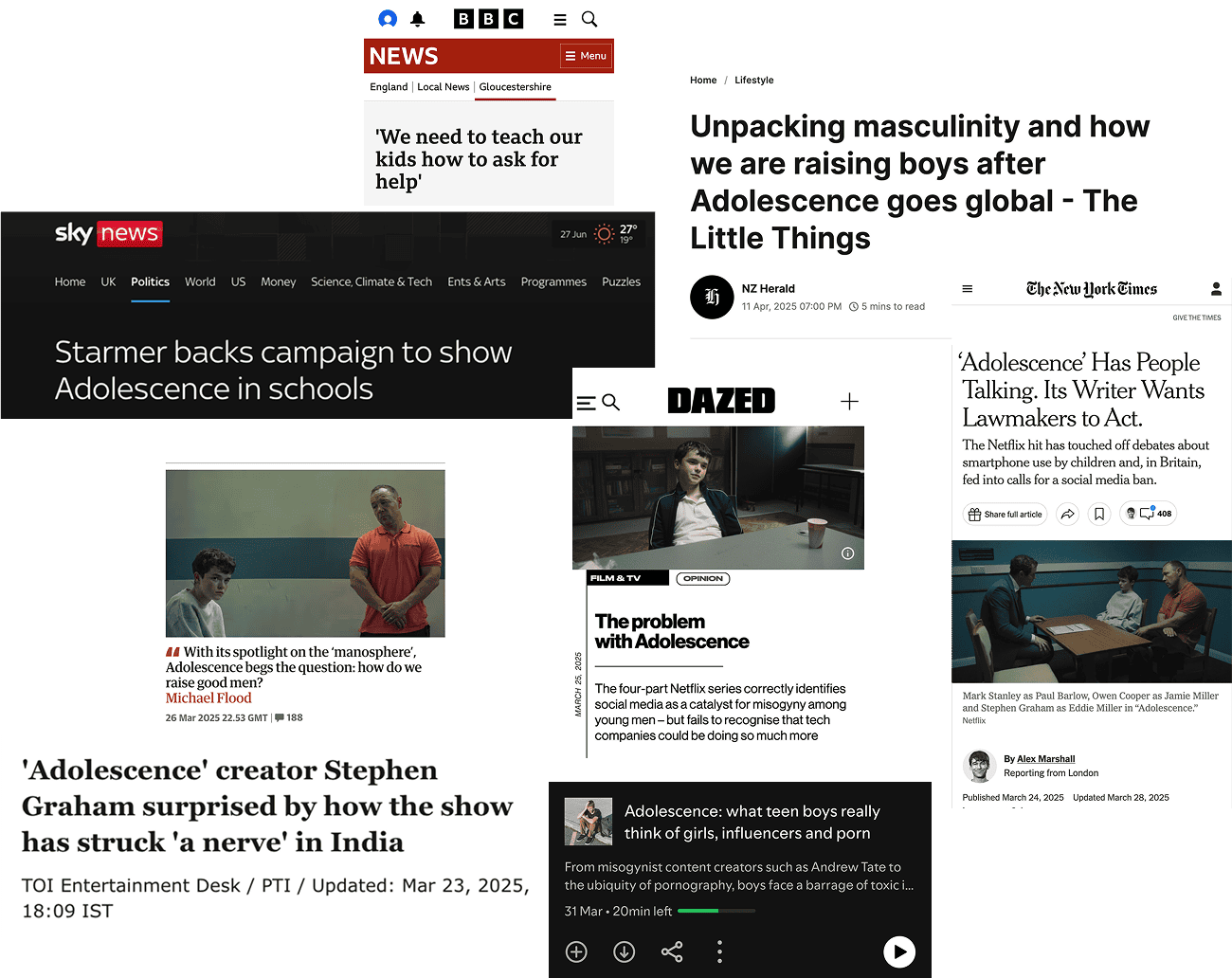Click the podcast download icon

click(x=624, y=951)
